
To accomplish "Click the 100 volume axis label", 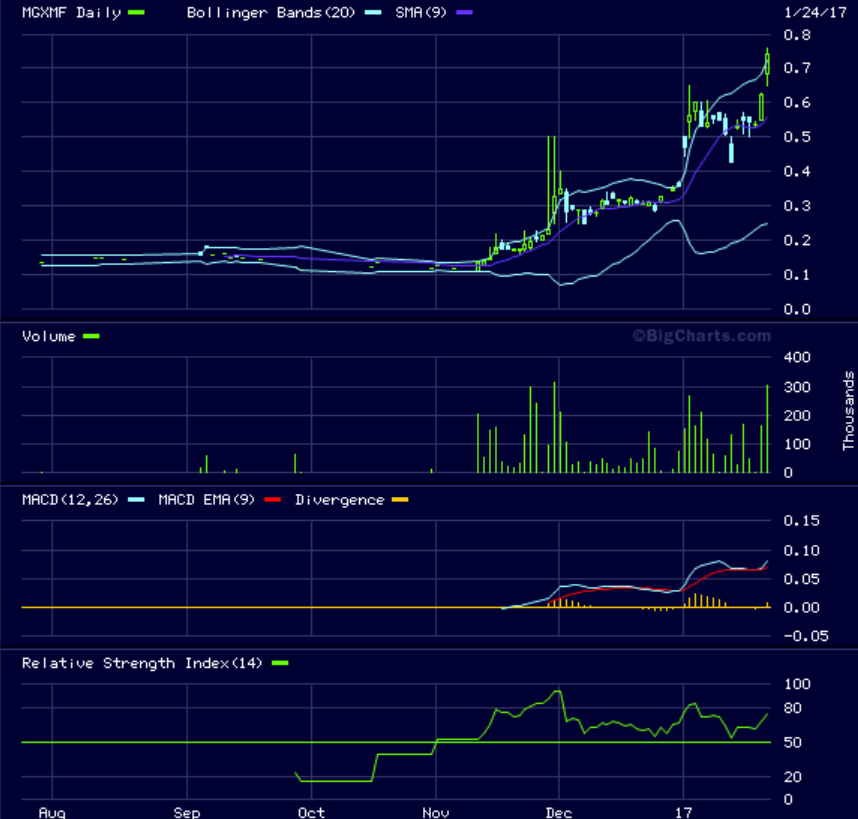I will click(x=797, y=444).
